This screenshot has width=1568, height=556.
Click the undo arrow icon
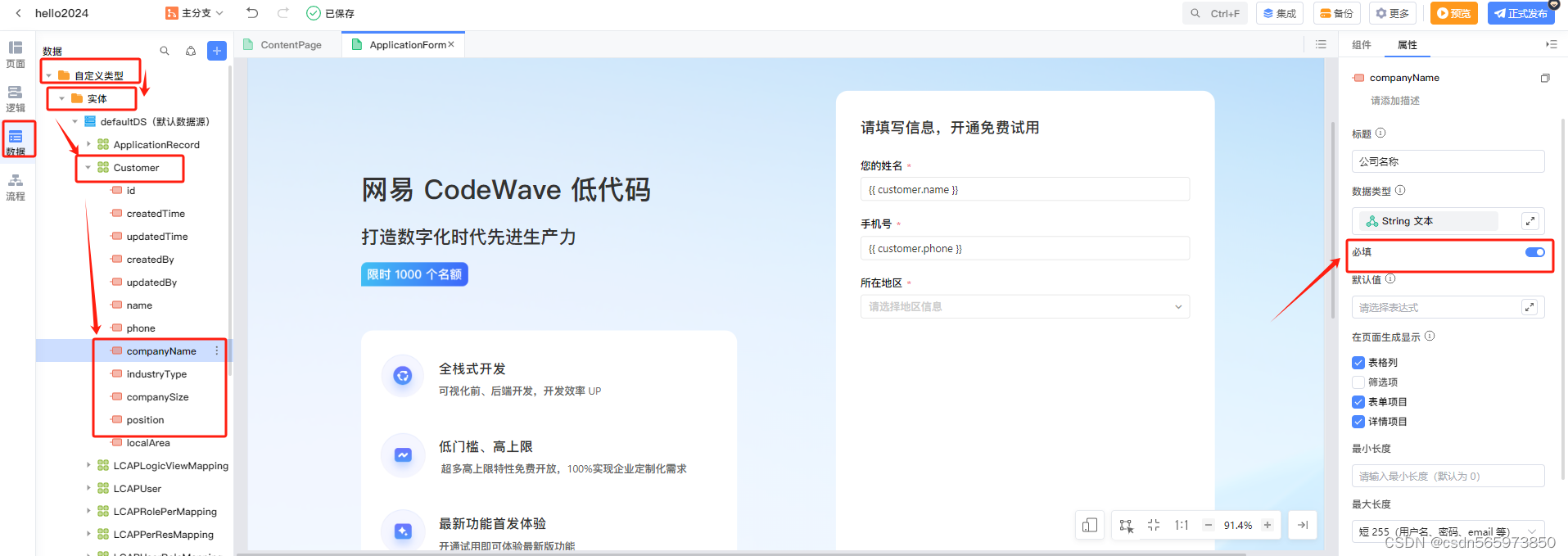(x=252, y=13)
